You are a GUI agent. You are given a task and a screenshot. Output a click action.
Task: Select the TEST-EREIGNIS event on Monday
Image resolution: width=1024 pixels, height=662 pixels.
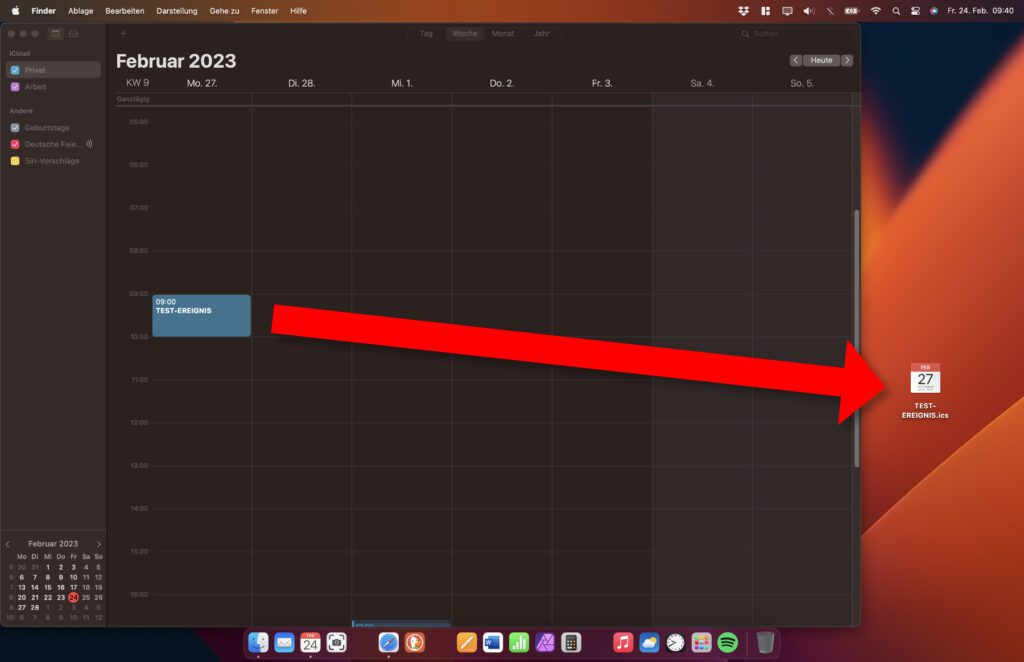point(201,316)
